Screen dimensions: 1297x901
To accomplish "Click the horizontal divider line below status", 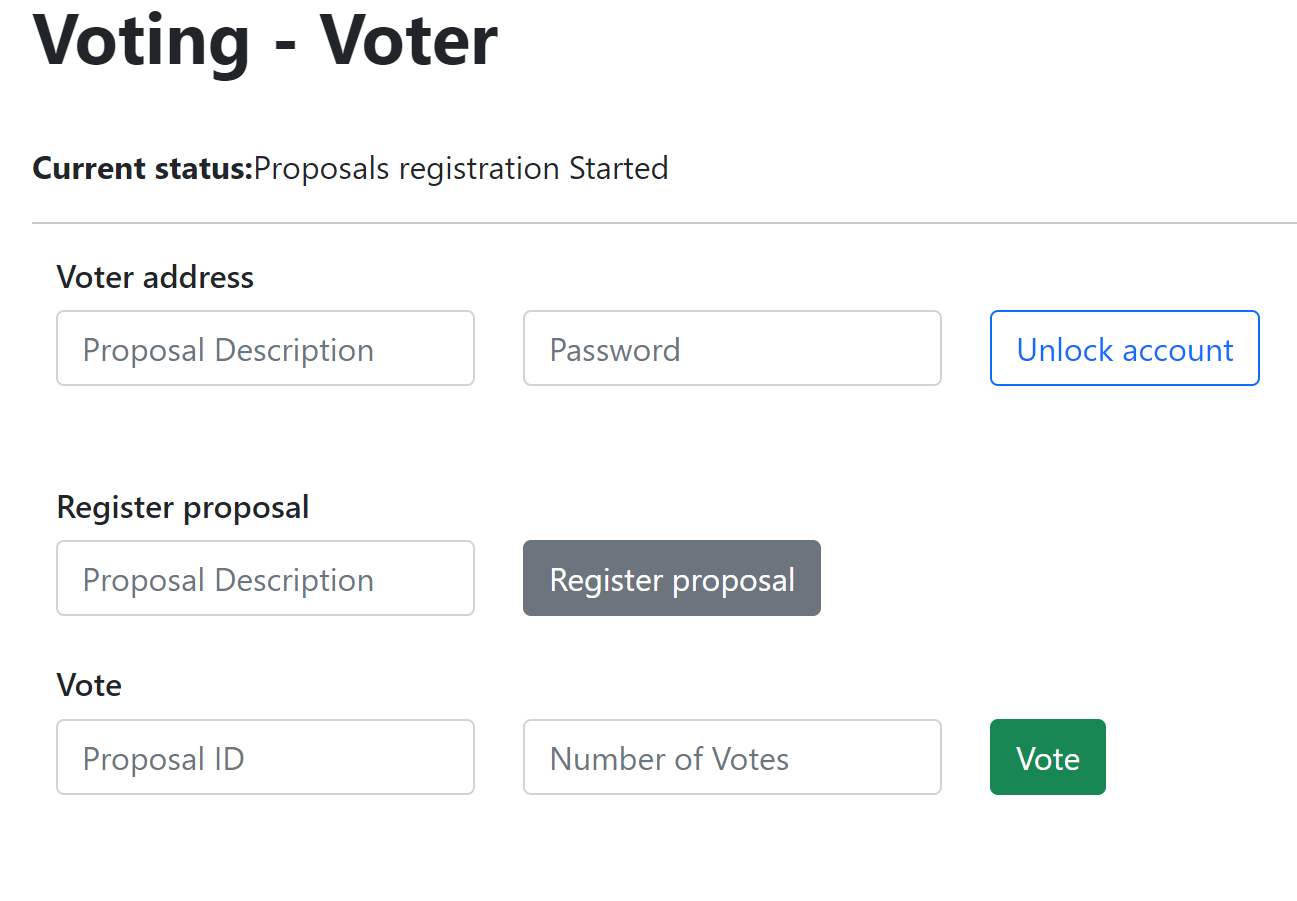I will (664, 222).
